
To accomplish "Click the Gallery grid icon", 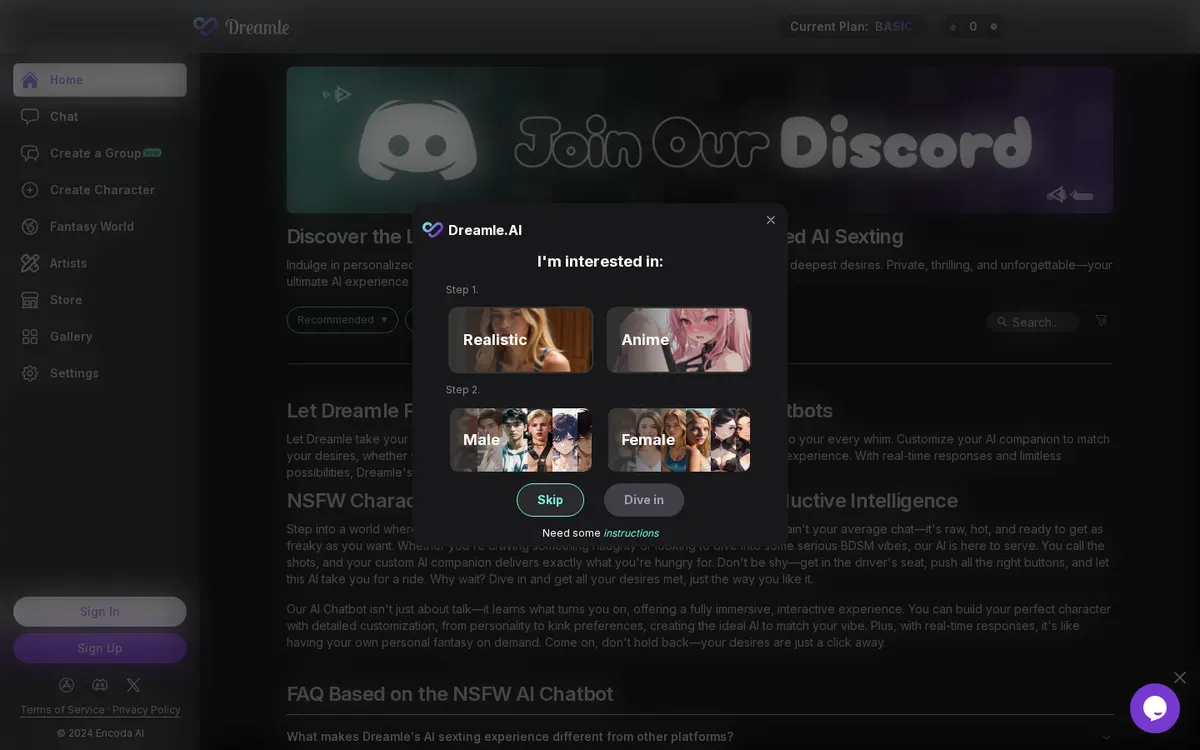I will (30, 337).
